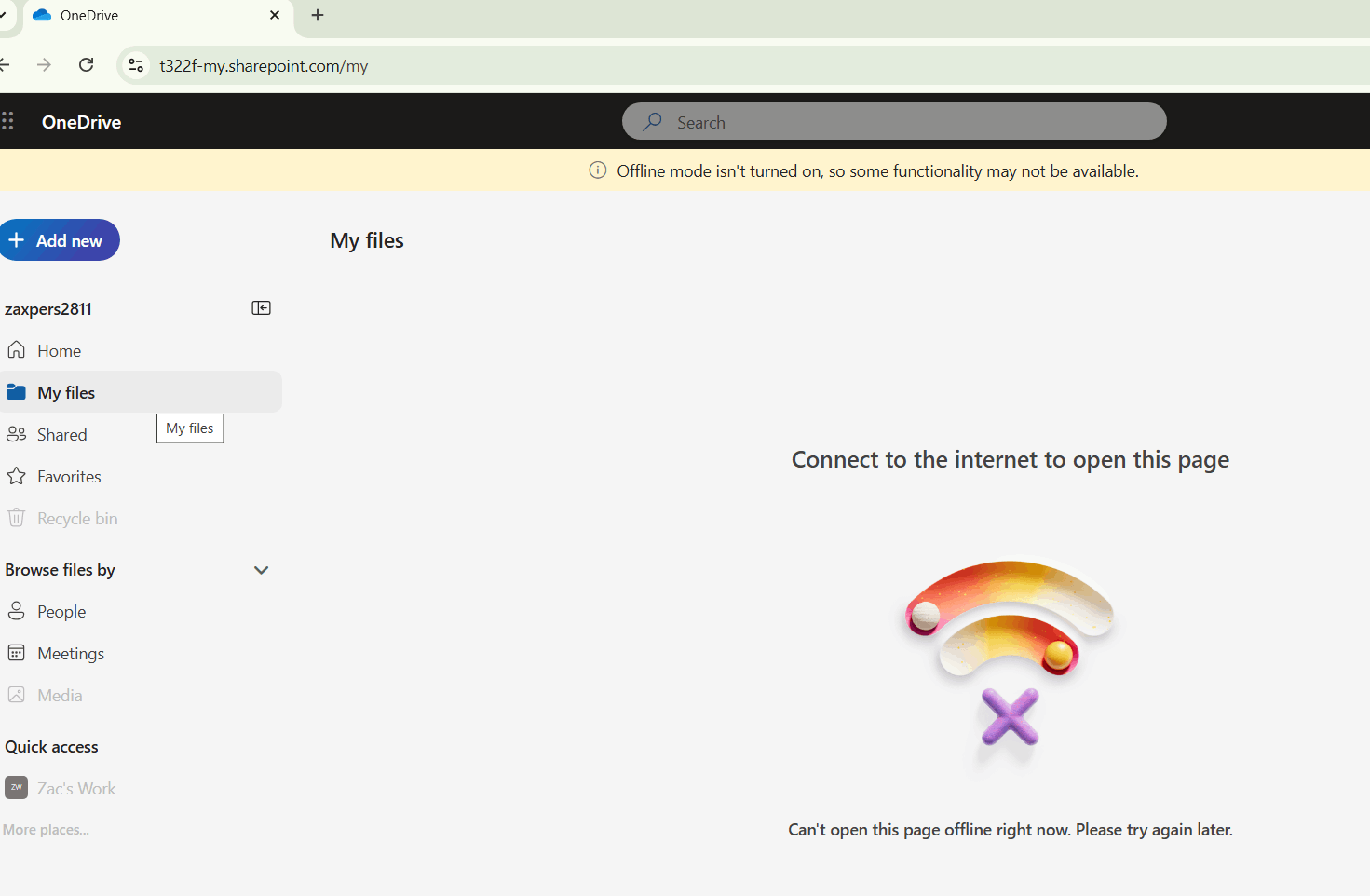Expand the Browse files by section chevron
1370x896 pixels.
click(261, 570)
